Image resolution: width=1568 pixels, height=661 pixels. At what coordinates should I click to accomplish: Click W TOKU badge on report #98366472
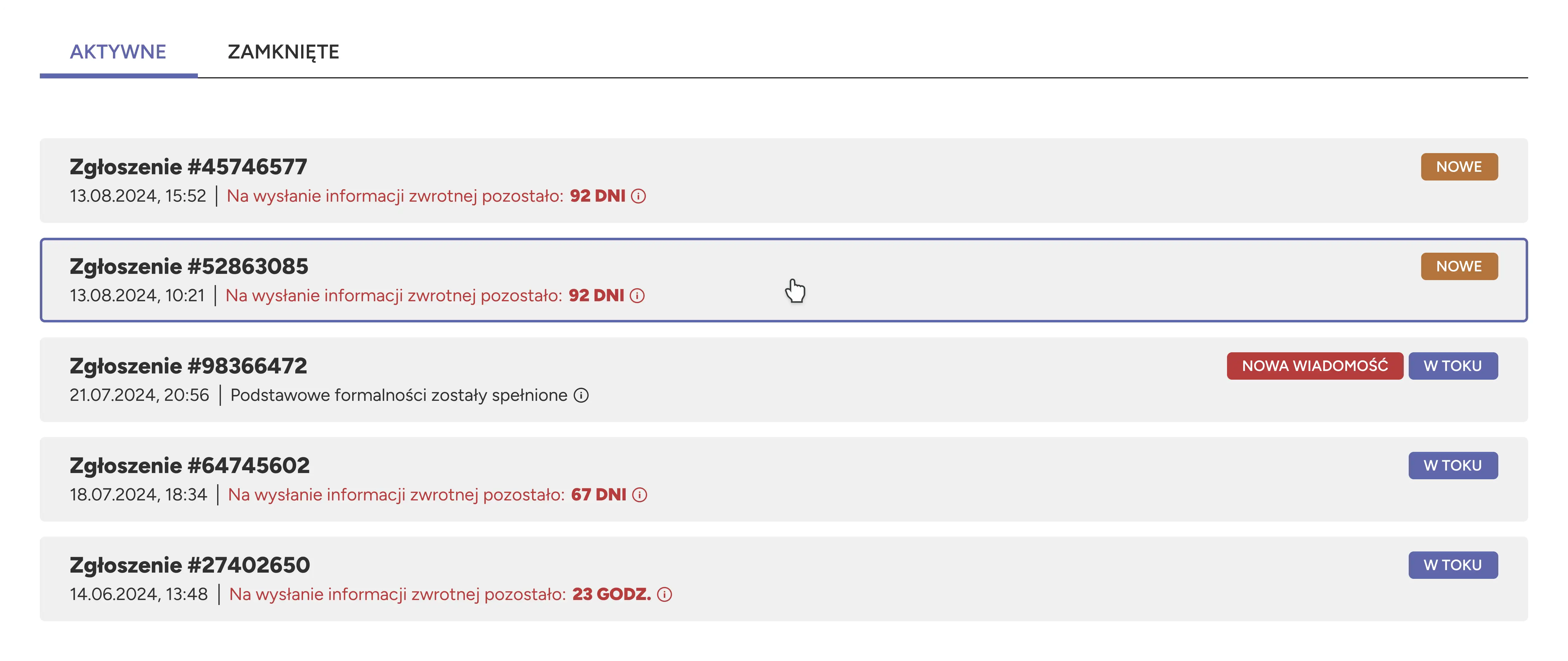[1453, 366]
